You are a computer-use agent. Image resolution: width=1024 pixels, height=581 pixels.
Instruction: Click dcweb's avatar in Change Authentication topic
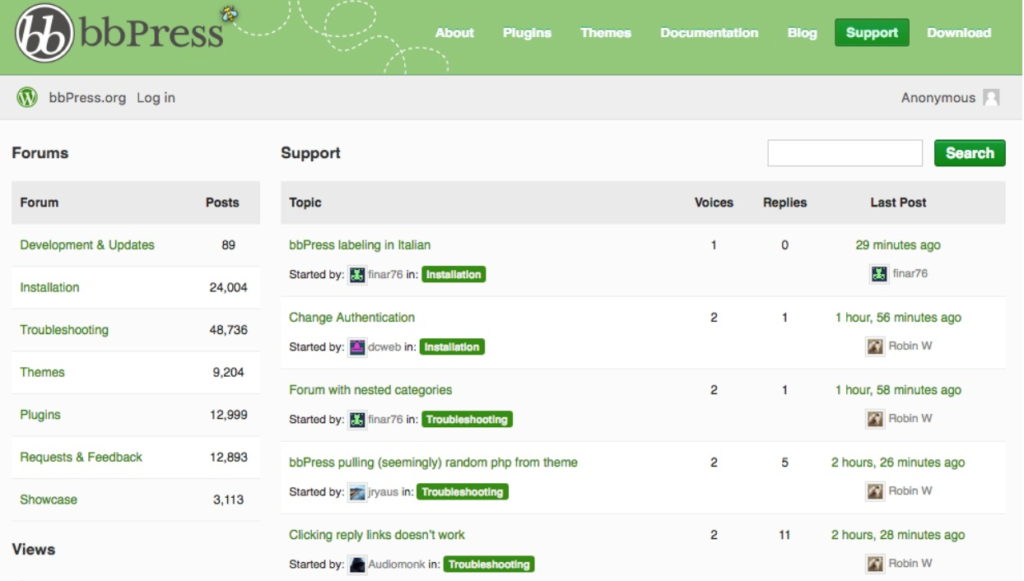357,347
